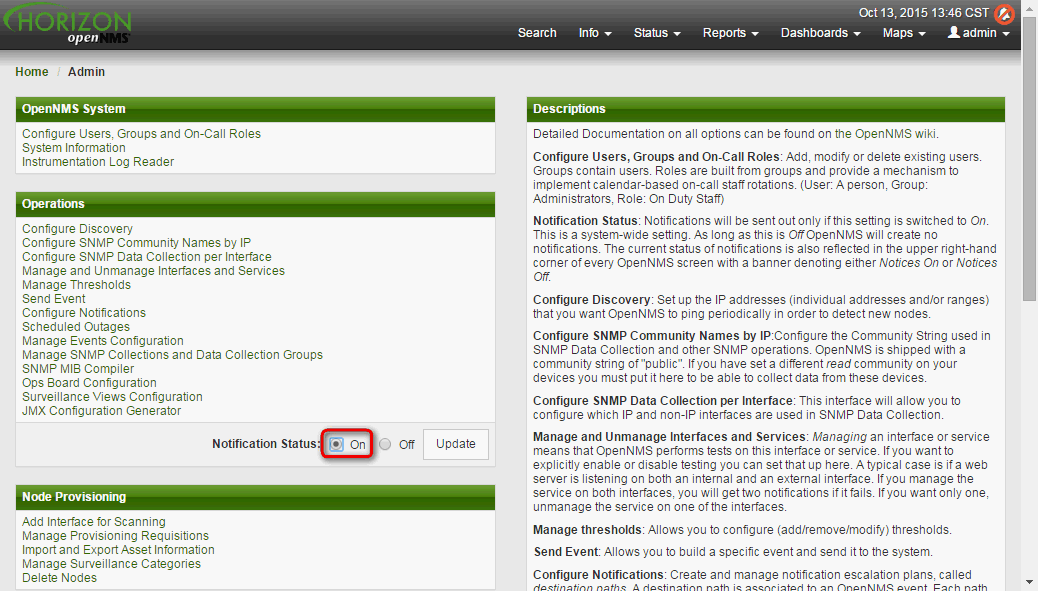The width and height of the screenshot is (1038, 591).
Task: Click the page's vertical scrollbar thumb
Action: 1029,159
